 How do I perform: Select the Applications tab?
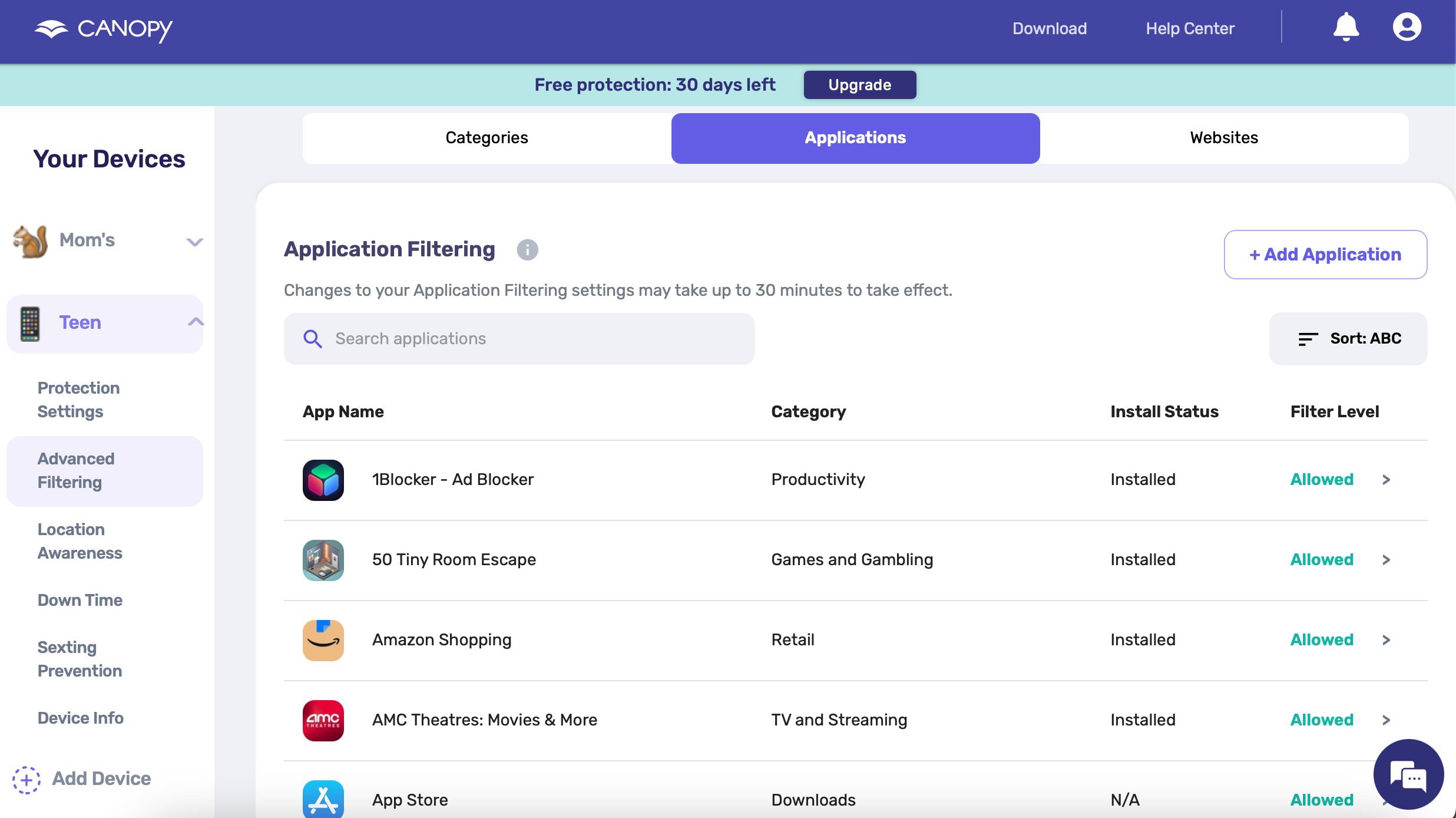[x=855, y=138]
